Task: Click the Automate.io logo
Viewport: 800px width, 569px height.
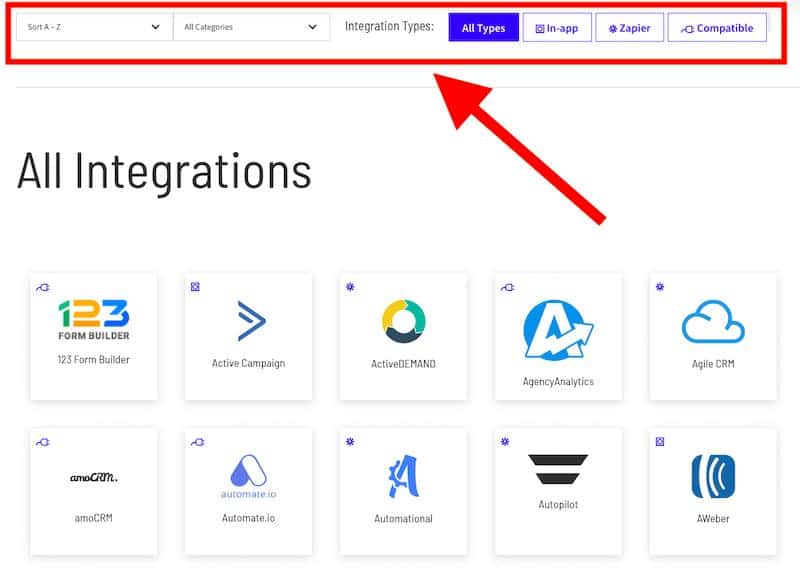Action: [x=248, y=477]
